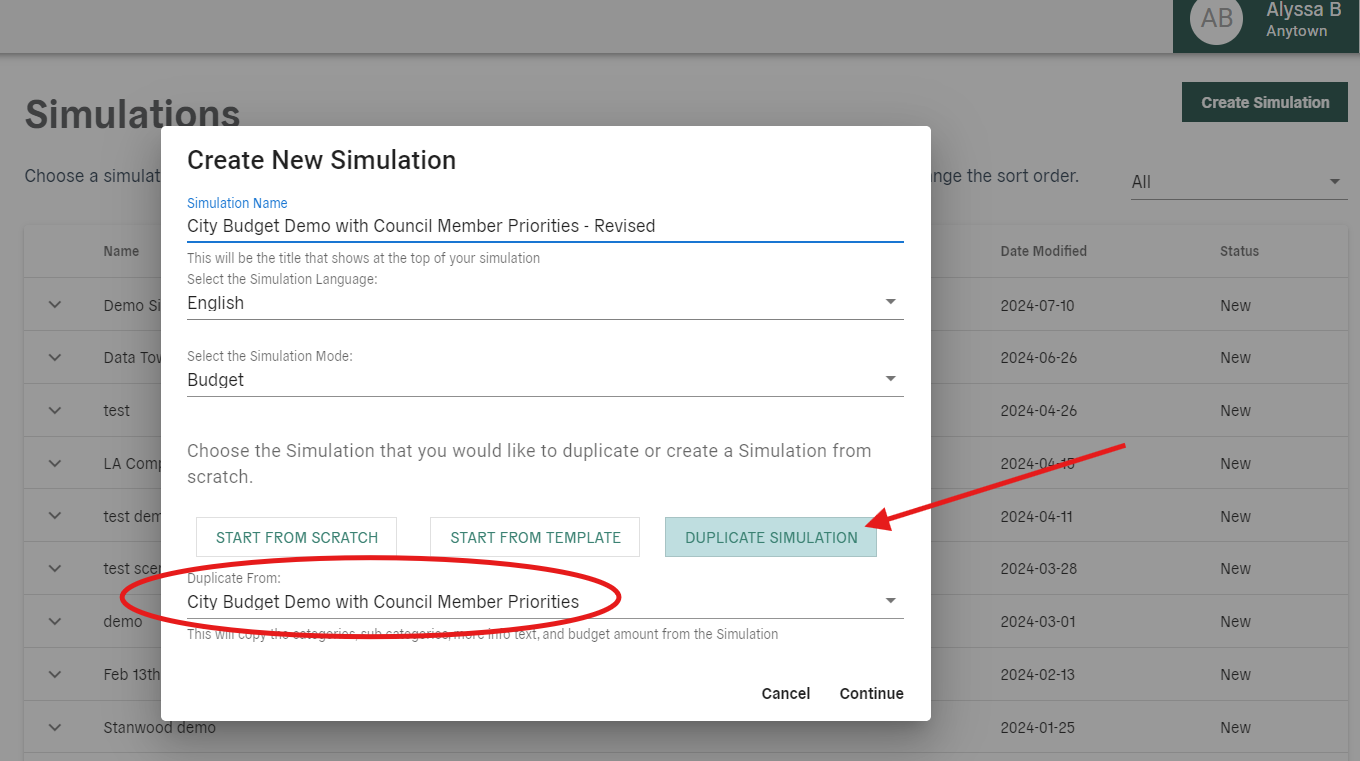1360x761 pixels.
Task: Click the date 2024-03-01
Action: [1038, 621]
